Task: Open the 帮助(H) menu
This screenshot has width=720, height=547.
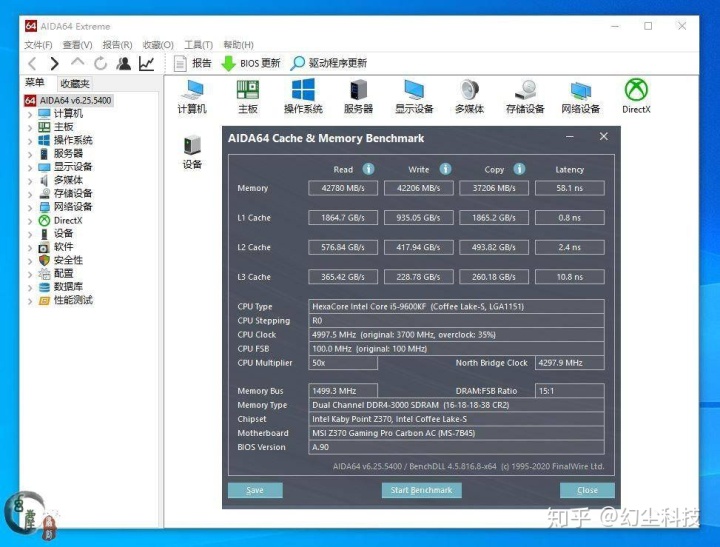Action: [x=238, y=45]
